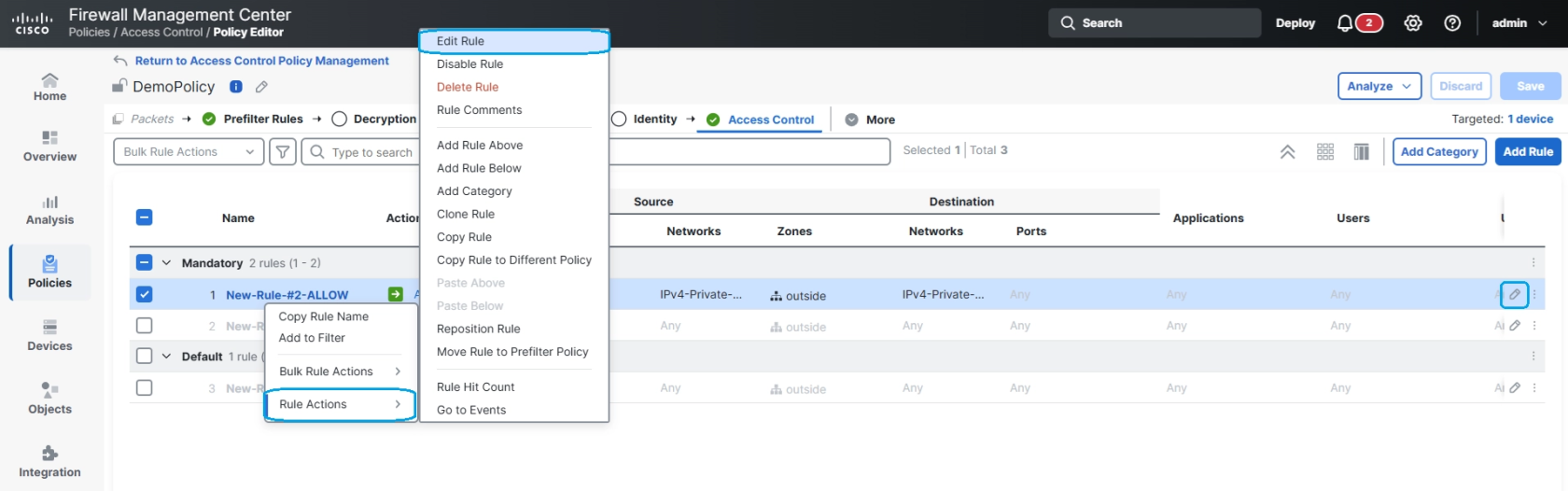Check the rule 3 row checkbox
The image size is (1568, 491).
coord(144,387)
